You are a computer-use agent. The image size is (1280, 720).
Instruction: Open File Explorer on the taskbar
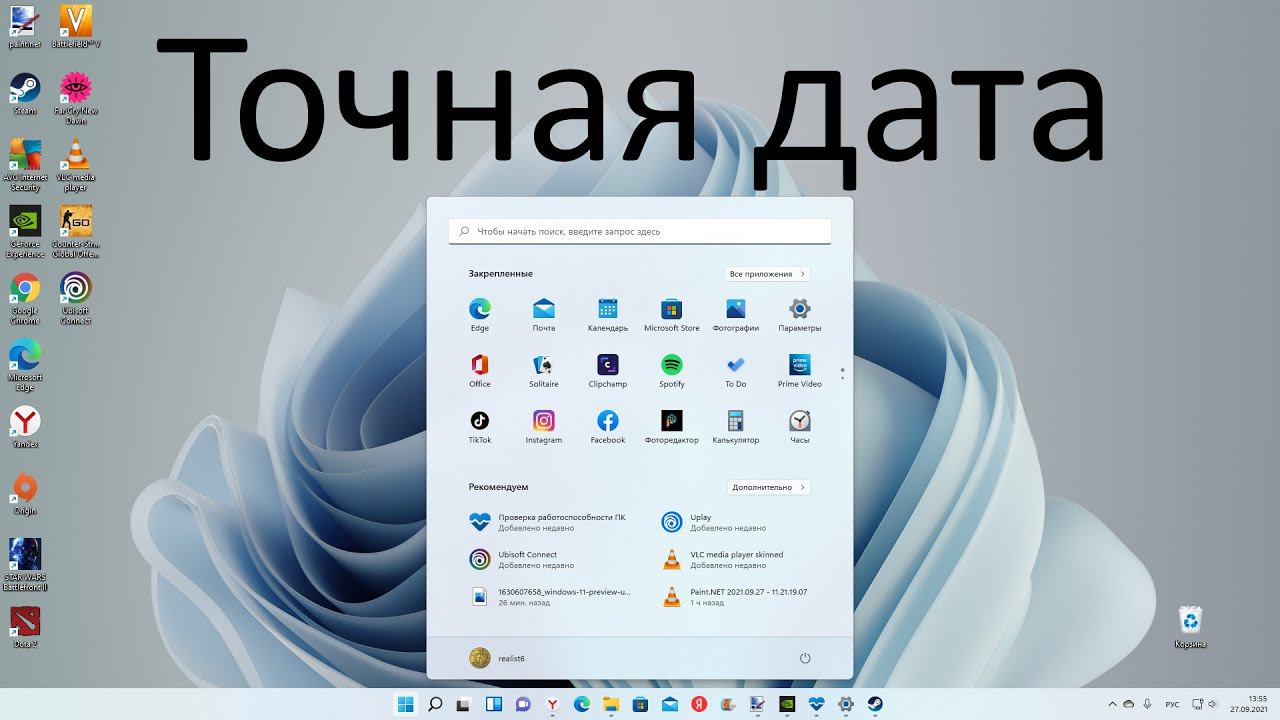[x=611, y=704]
